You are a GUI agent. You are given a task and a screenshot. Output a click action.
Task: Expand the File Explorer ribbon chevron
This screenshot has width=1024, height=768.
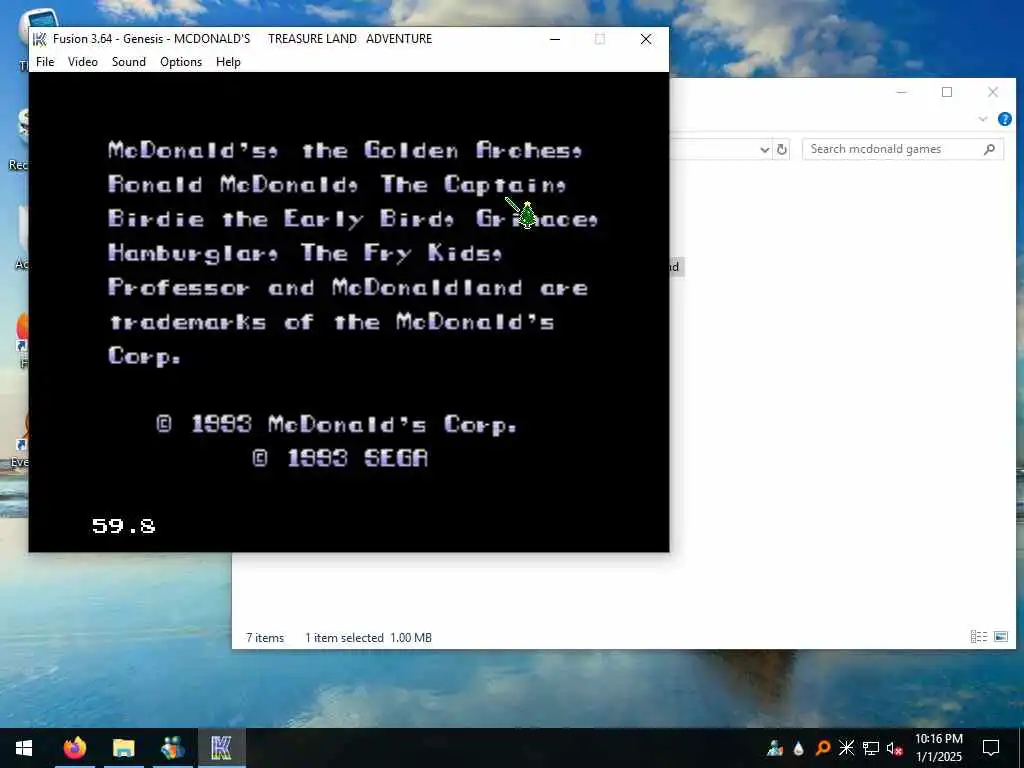pyautogui.click(x=983, y=119)
